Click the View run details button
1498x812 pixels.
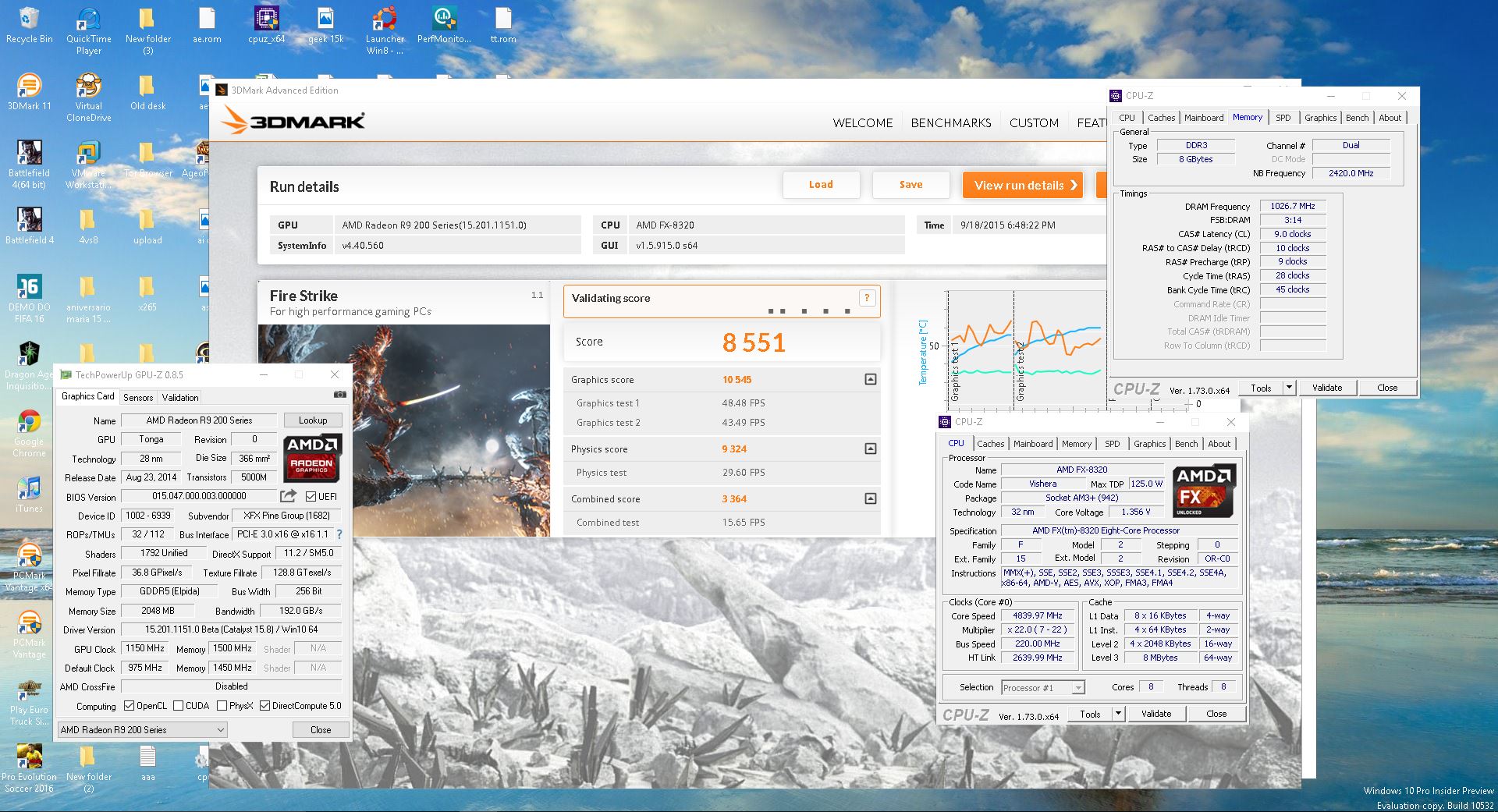(1023, 185)
